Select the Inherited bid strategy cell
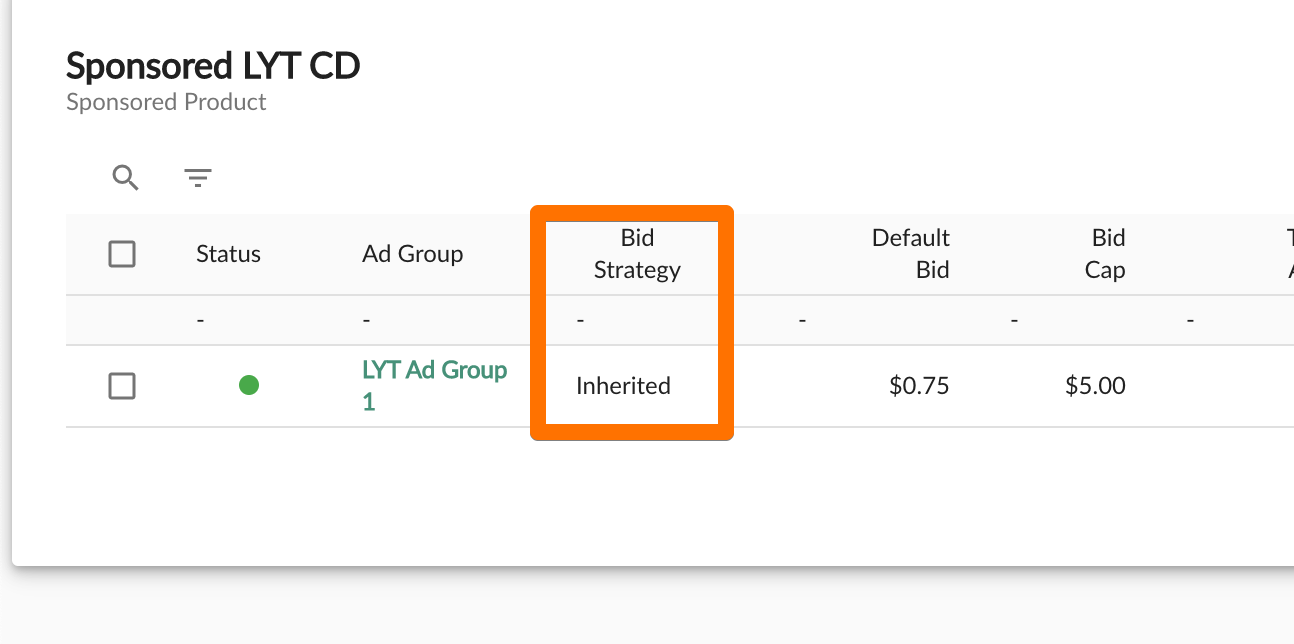The image size is (1294, 644). coord(623,386)
